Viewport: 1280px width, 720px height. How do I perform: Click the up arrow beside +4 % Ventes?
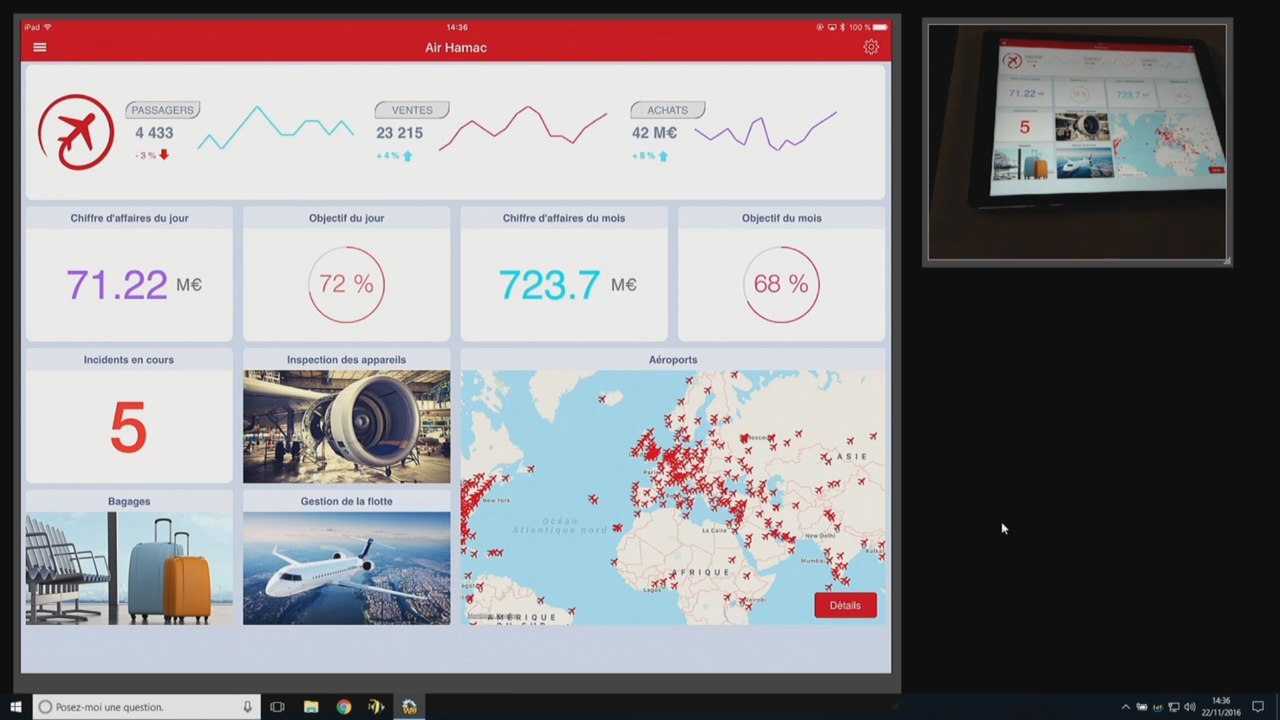click(408, 156)
